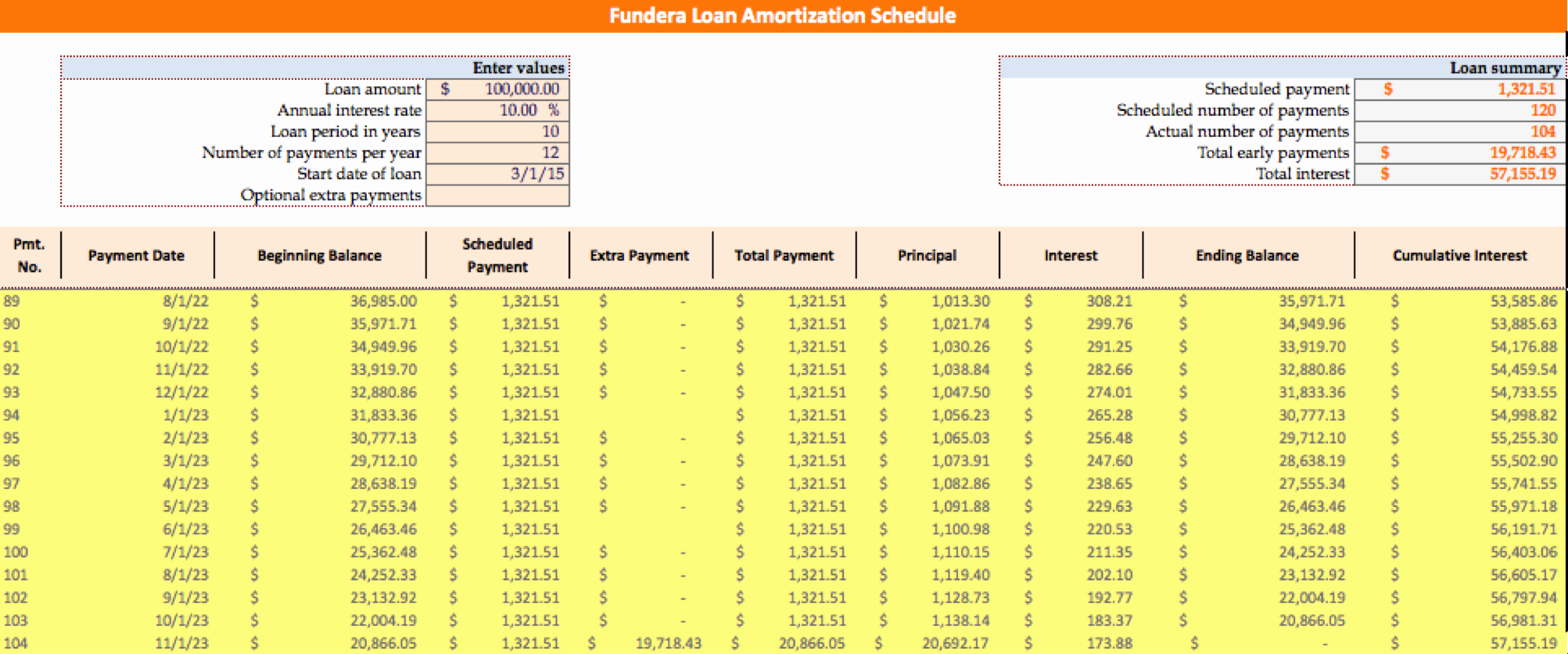The height and width of the screenshot is (654, 1568).
Task: Click the Total Payment column header
Action: click(x=784, y=256)
